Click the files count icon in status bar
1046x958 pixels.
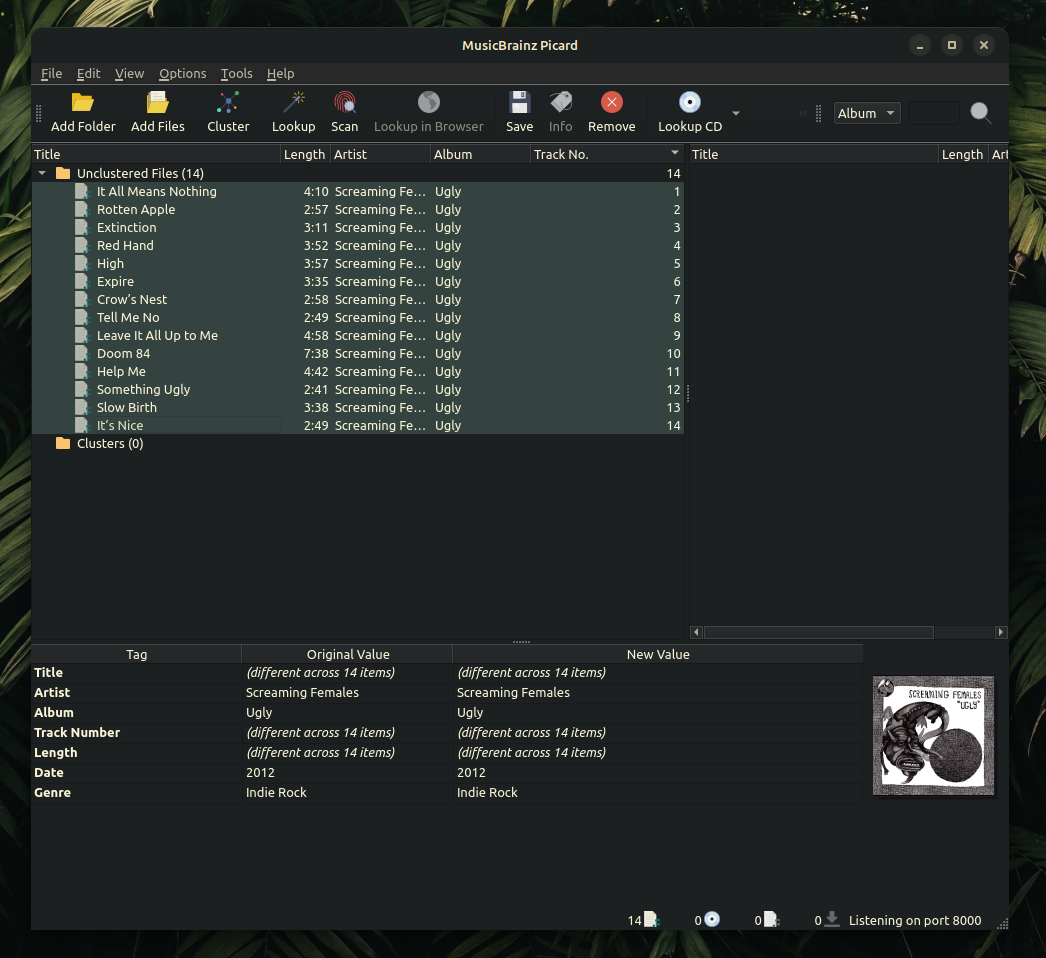pyautogui.click(x=652, y=920)
